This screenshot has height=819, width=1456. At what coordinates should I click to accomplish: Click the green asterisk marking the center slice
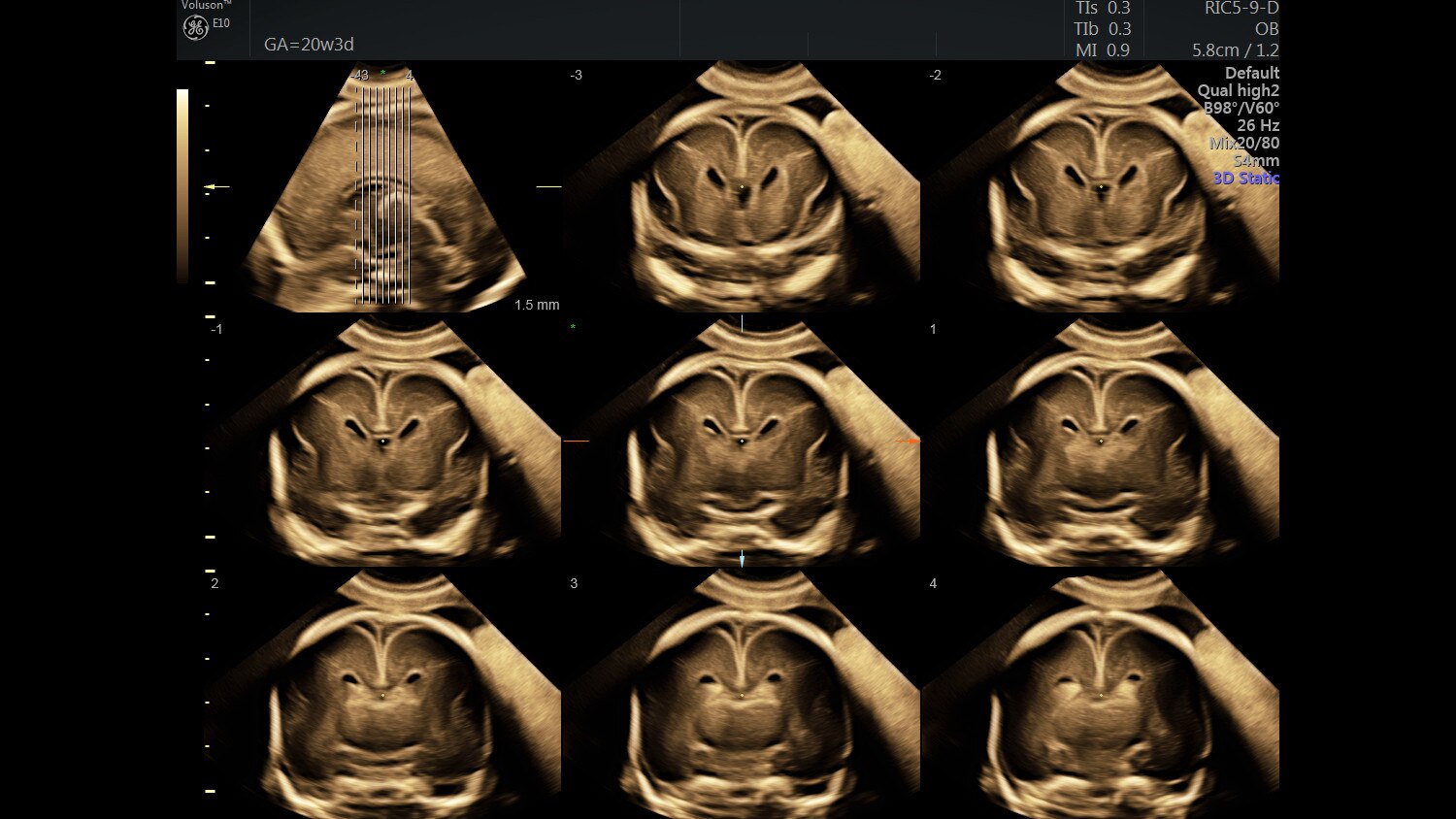(x=573, y=328)
